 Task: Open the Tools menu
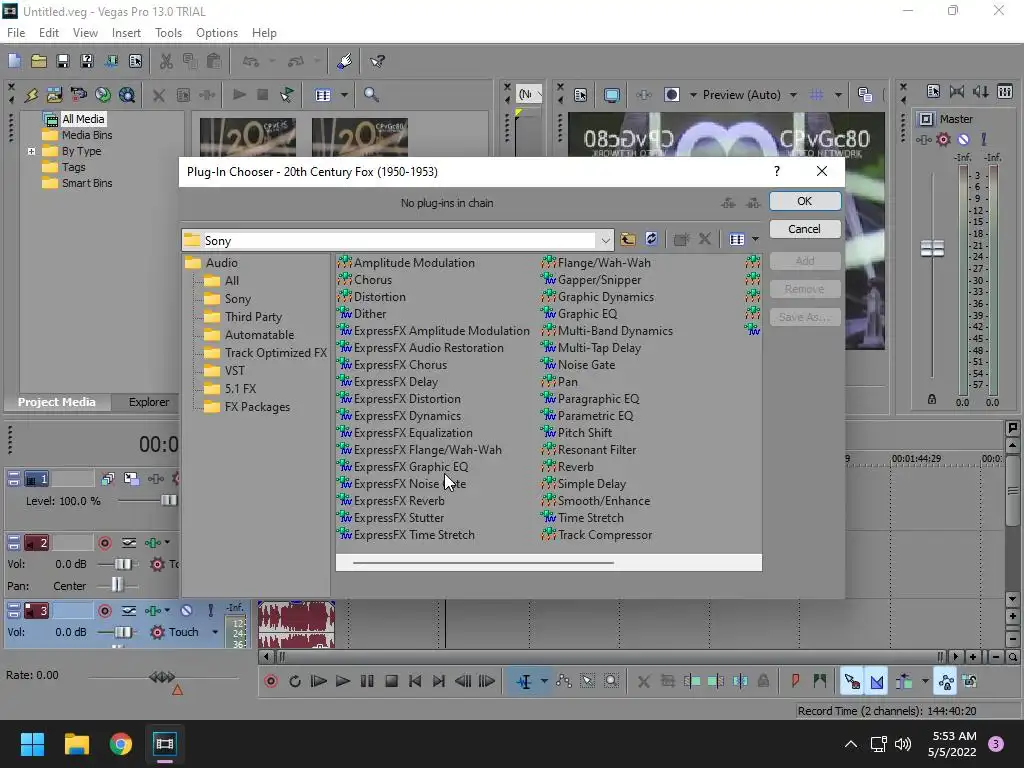168,33
